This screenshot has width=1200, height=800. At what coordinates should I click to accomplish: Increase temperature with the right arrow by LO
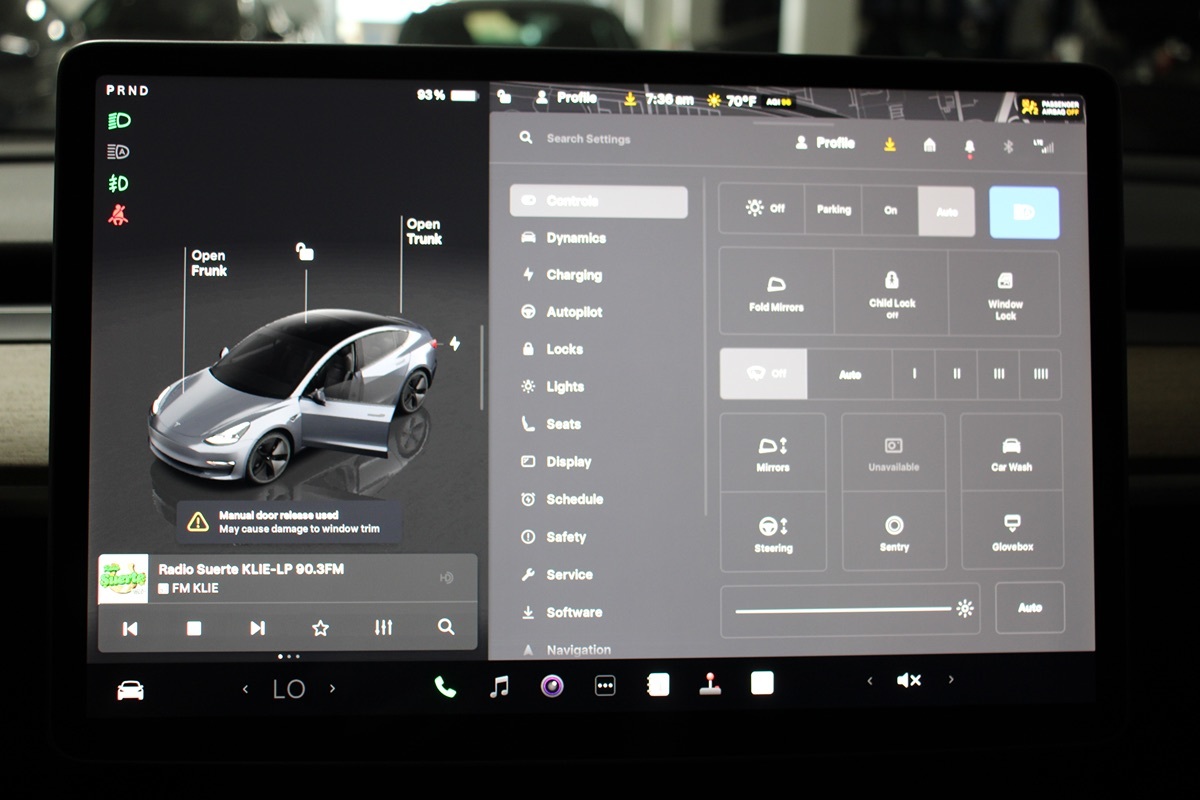pos(333,688)
